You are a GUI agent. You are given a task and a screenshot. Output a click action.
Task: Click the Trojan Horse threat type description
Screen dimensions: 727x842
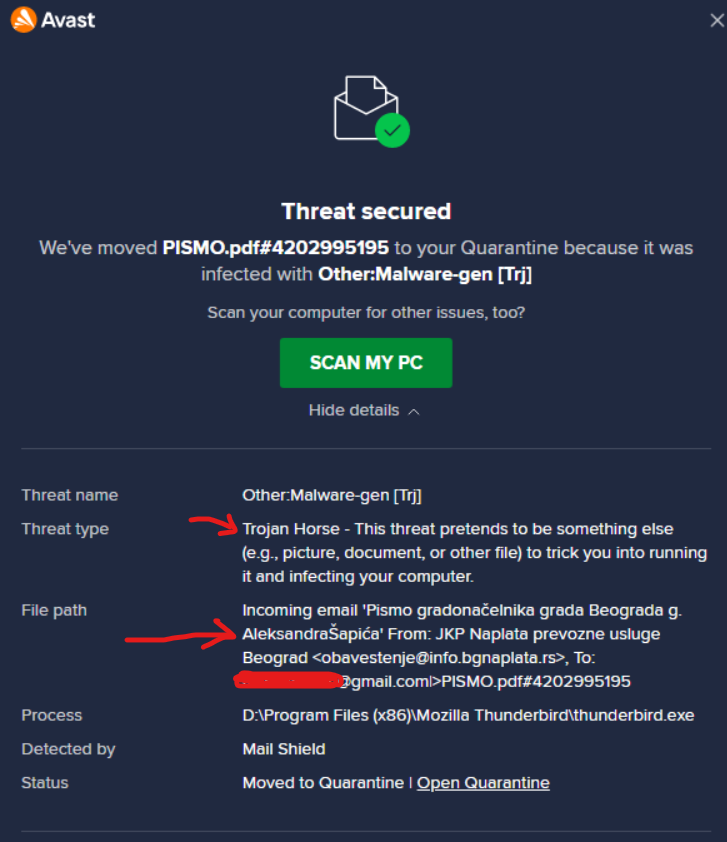pyautogui.click(x=475, y=553)
